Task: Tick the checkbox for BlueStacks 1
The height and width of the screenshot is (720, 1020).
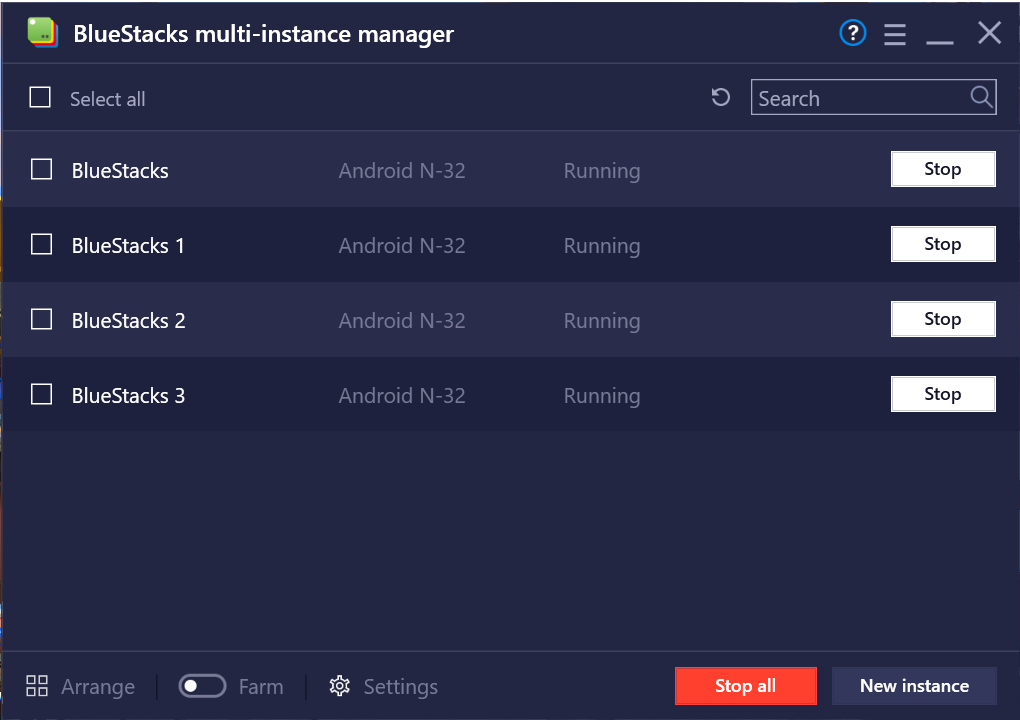Action: 42,245
